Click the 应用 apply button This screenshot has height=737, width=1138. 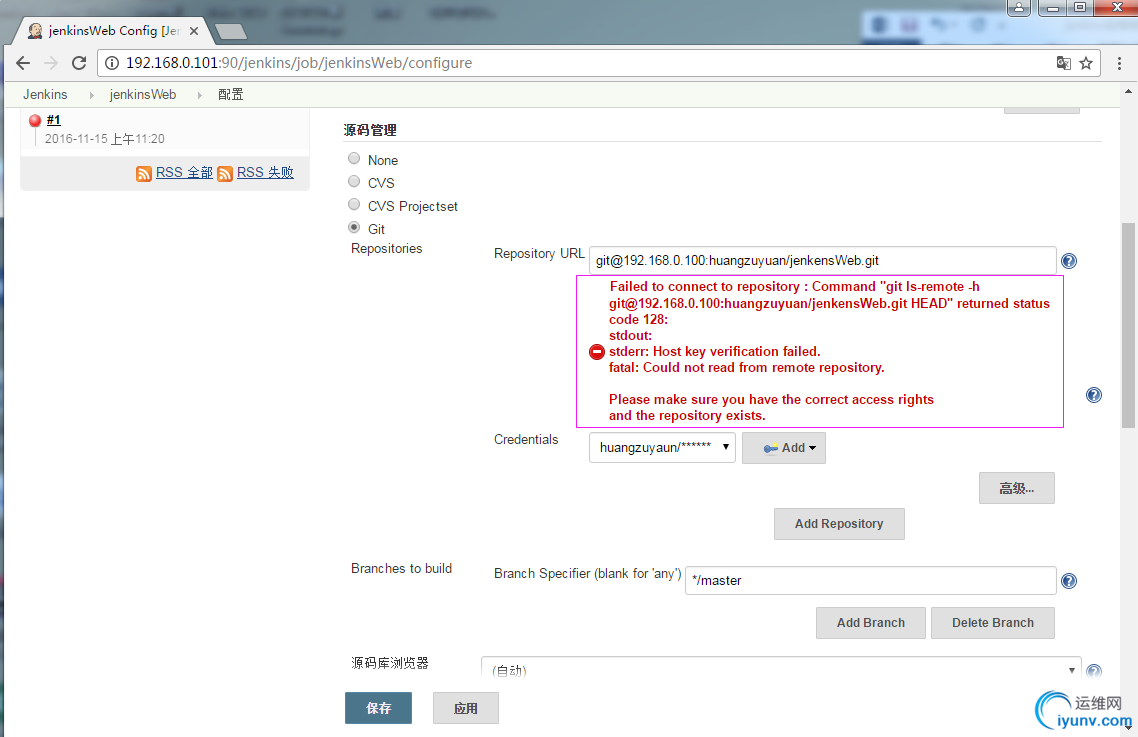[x=466, y=708]
